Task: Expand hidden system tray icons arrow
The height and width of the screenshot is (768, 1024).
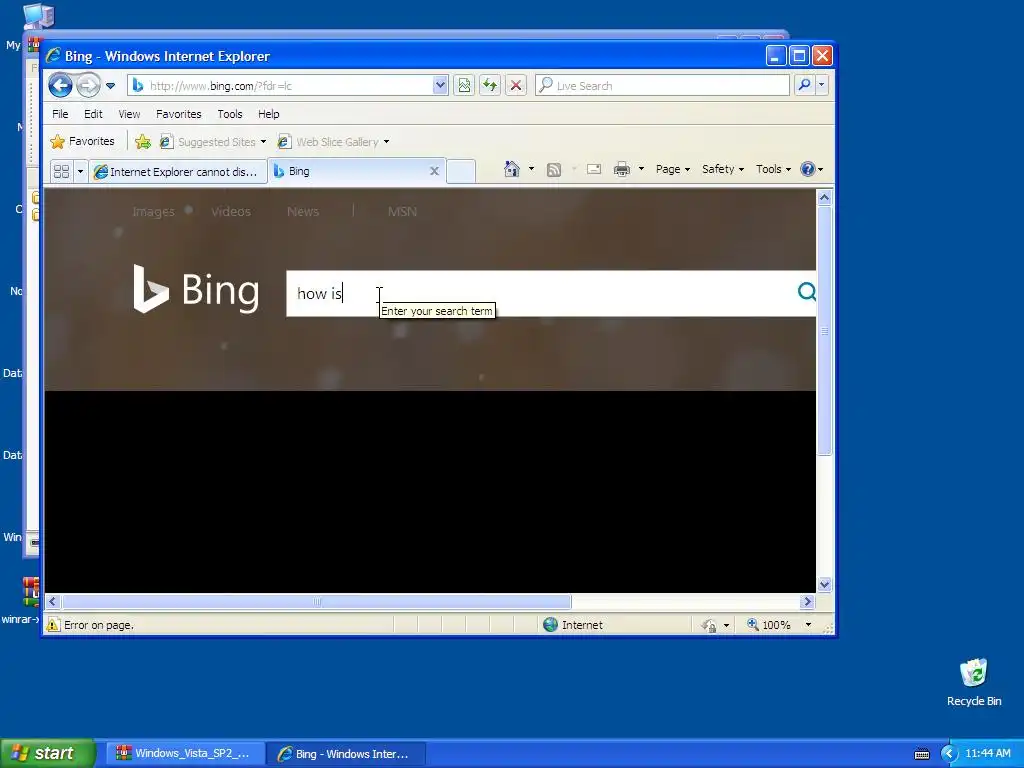Action: (x=949, y=754)
